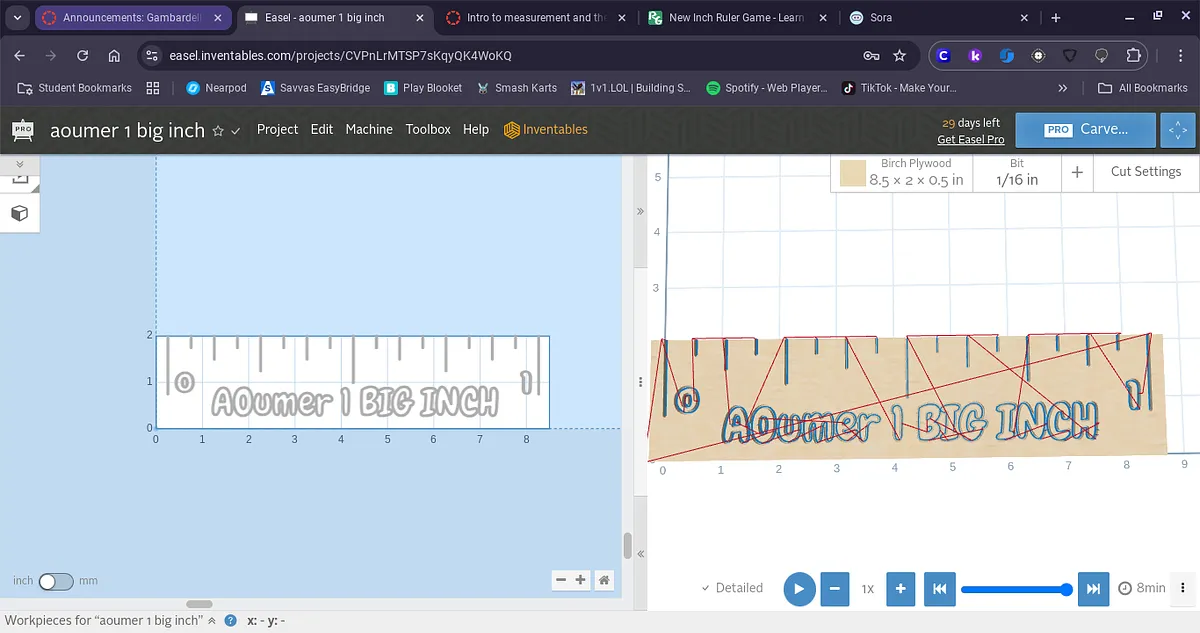1200x633 pixels.
Task: Expand the Workpieces panel at bottom
Action: [211, 621]
